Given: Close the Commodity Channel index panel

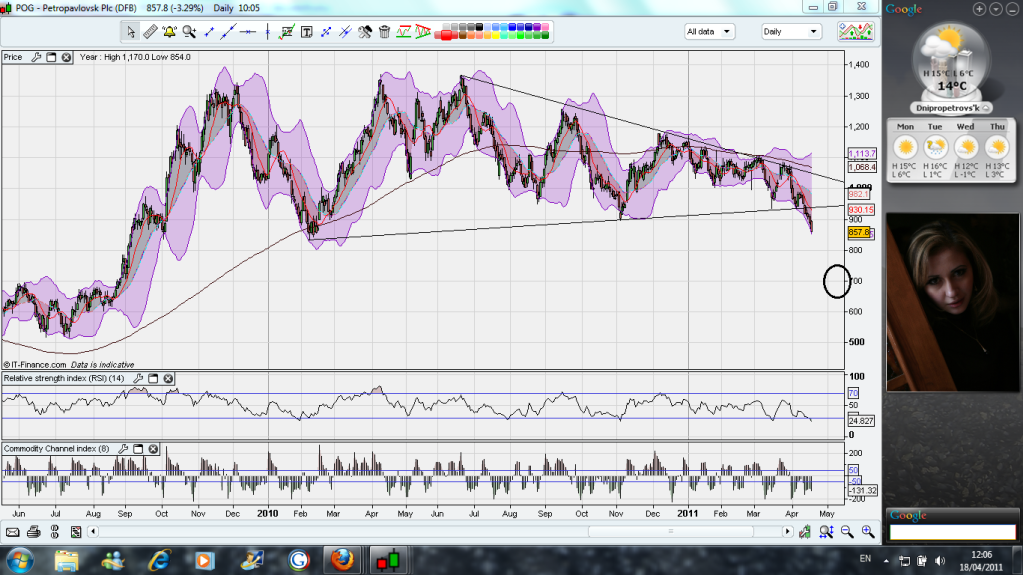Looking at the screenshot, I should (153, 449).
